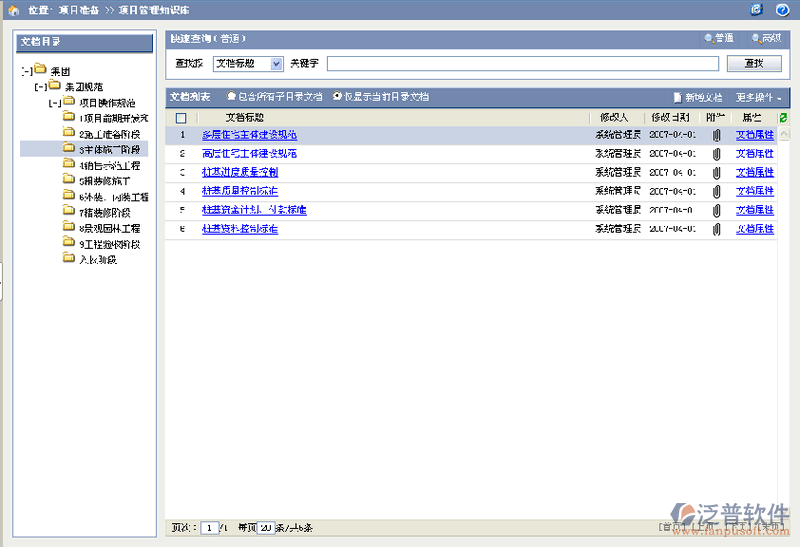Click the 新增文档 new document icon
The width and height of the screenshot is (800, 547).
[677, 98]
